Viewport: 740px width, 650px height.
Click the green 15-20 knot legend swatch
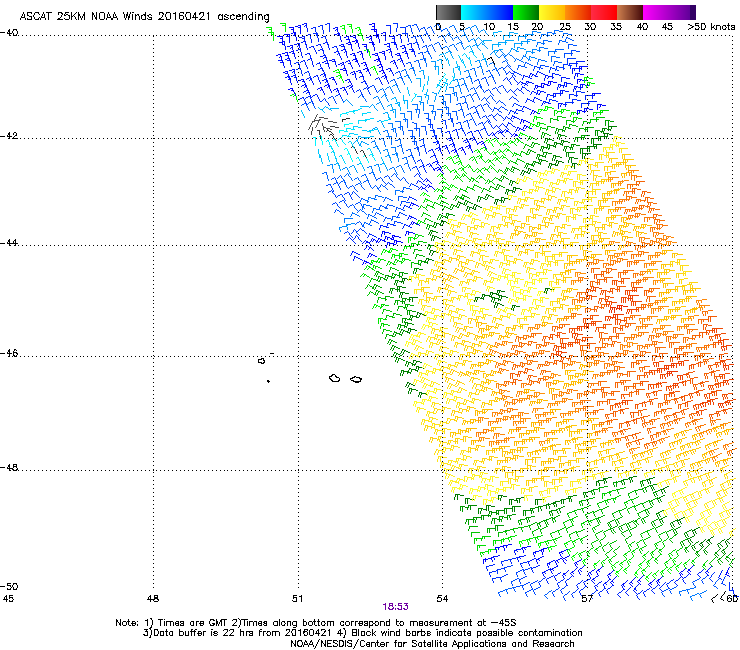[x=526, y=12]
